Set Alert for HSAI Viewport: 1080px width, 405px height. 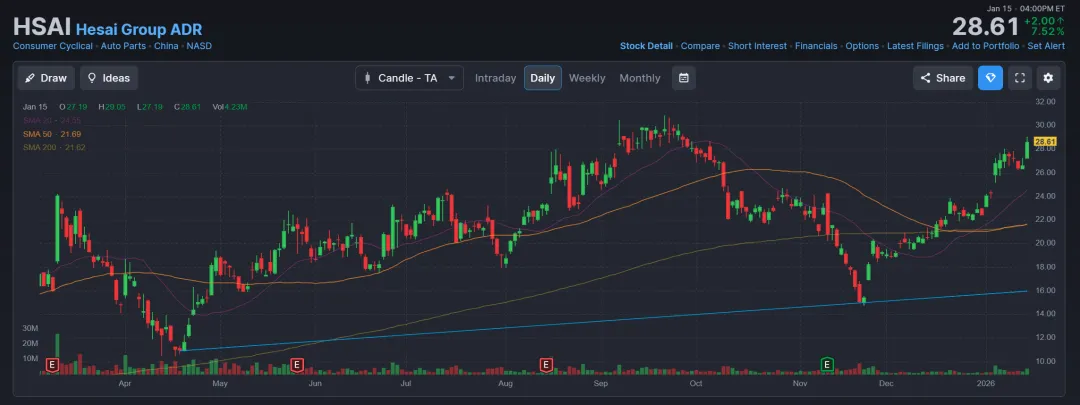(x=1046, y=46)
